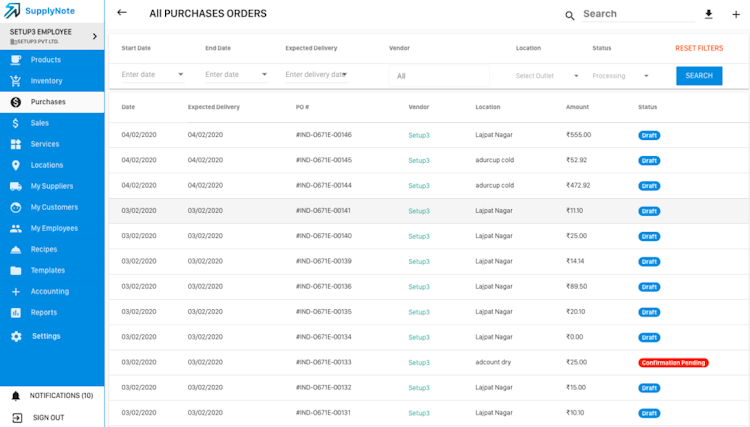Click the Vendor filter input field
This screenshot has height=427, width=750.
(438, 76)
